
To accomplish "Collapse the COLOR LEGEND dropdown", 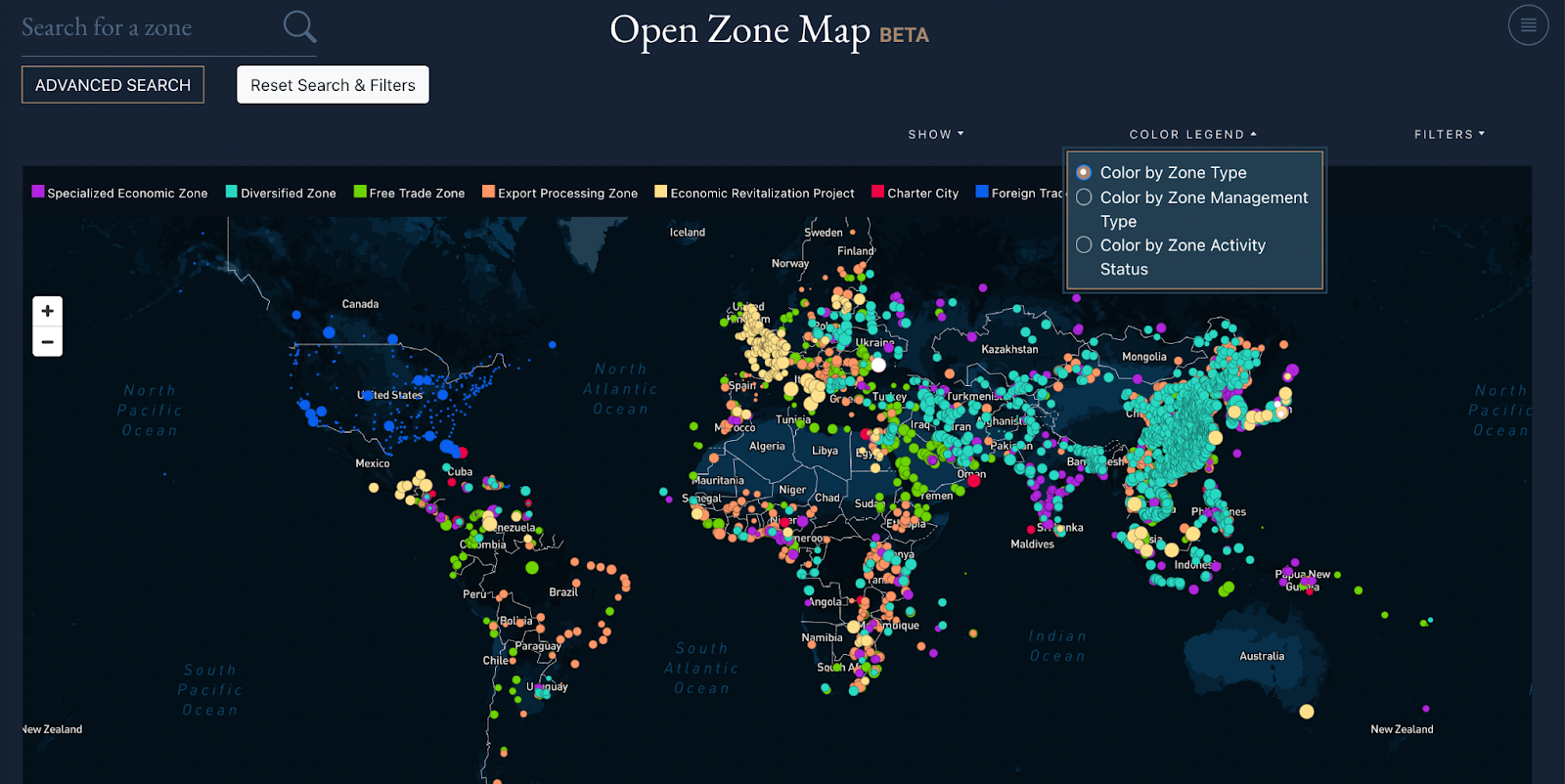I will 1193,134.
